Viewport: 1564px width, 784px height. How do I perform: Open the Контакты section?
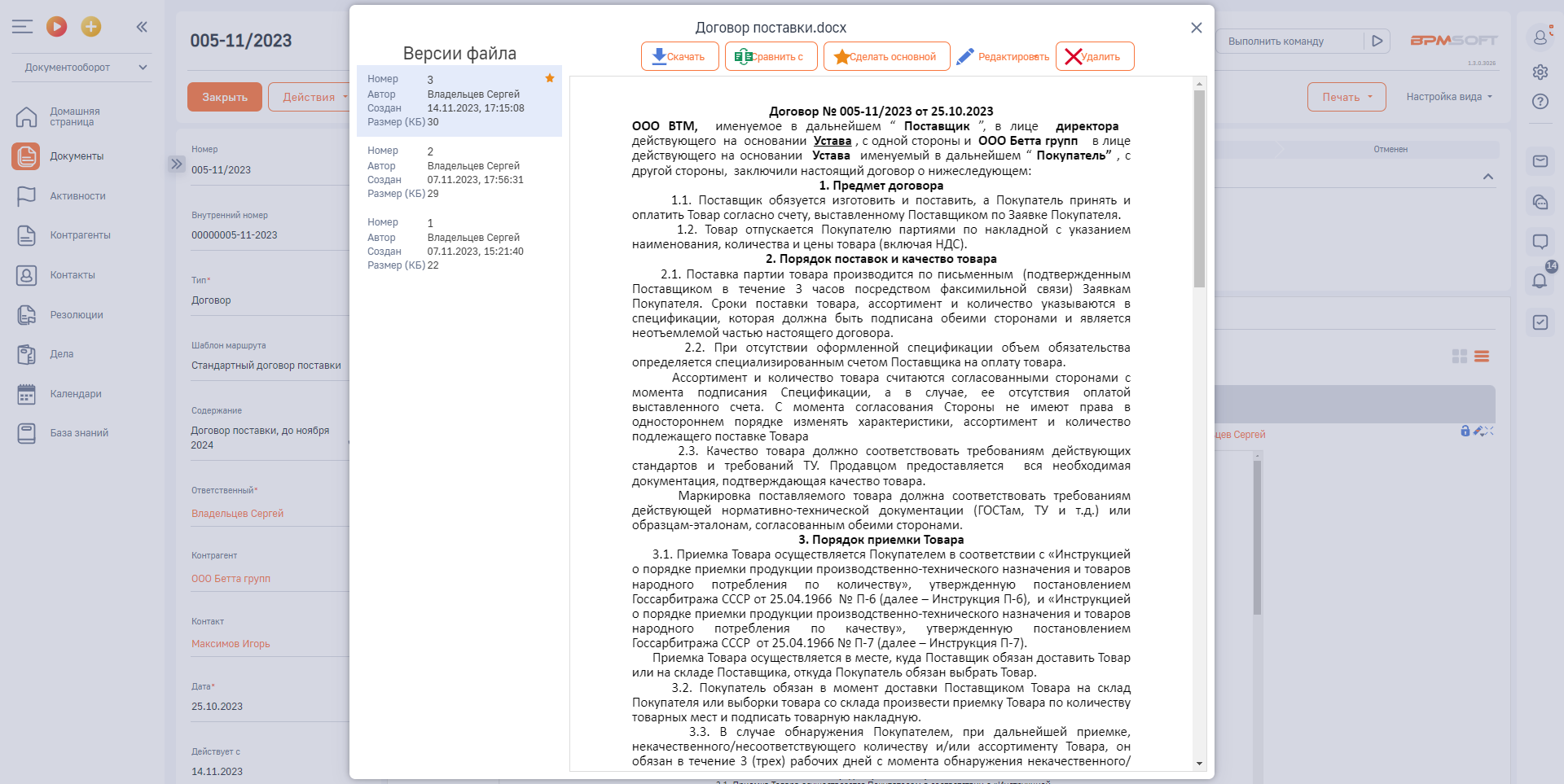(72, 275)
